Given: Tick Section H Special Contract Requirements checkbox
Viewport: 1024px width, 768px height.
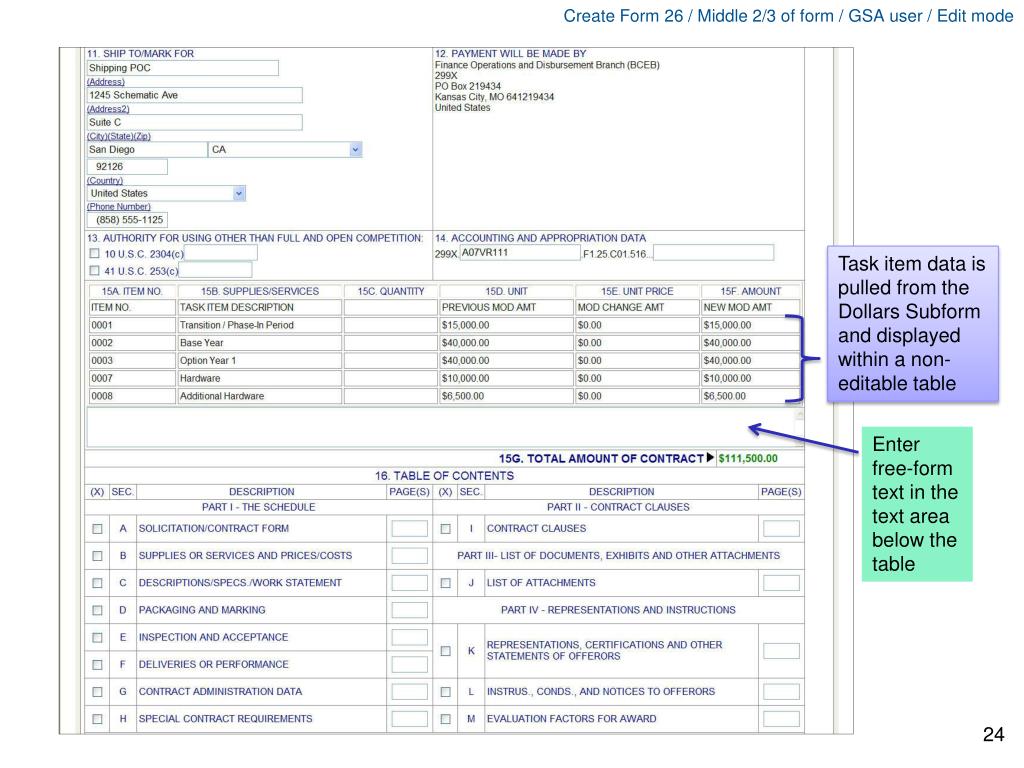Looking at the screenshot, I should [97, 719].
